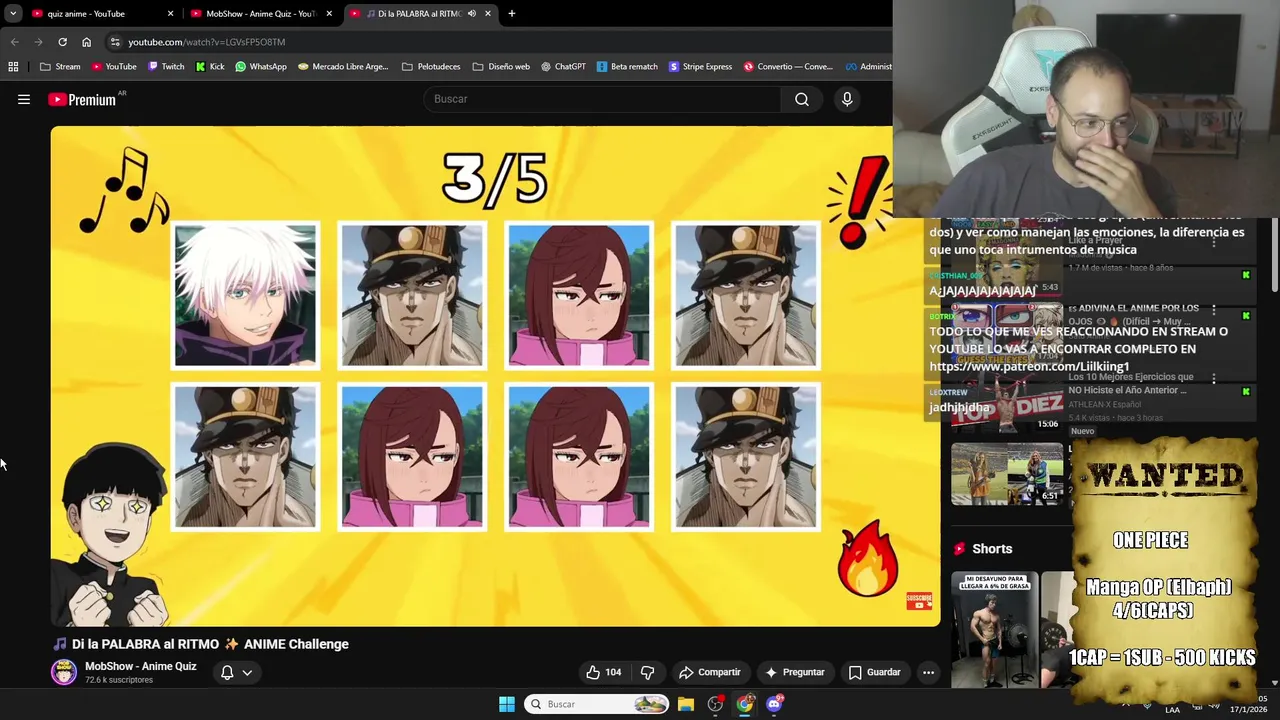The height and width of the screenshot is (720, 1280).
Task: Mute the tab via audio speaker icon
Action: (x=474, y=14)
